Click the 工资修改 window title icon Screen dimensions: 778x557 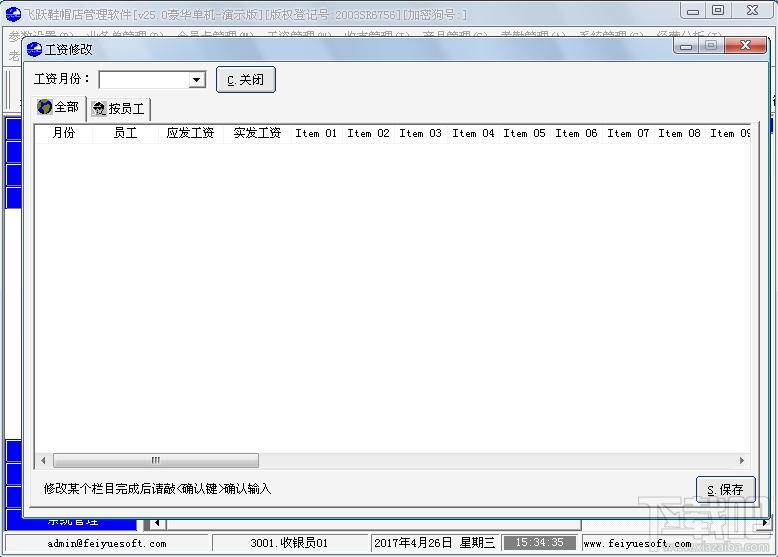pyautogui.click(x=34, y=49)
